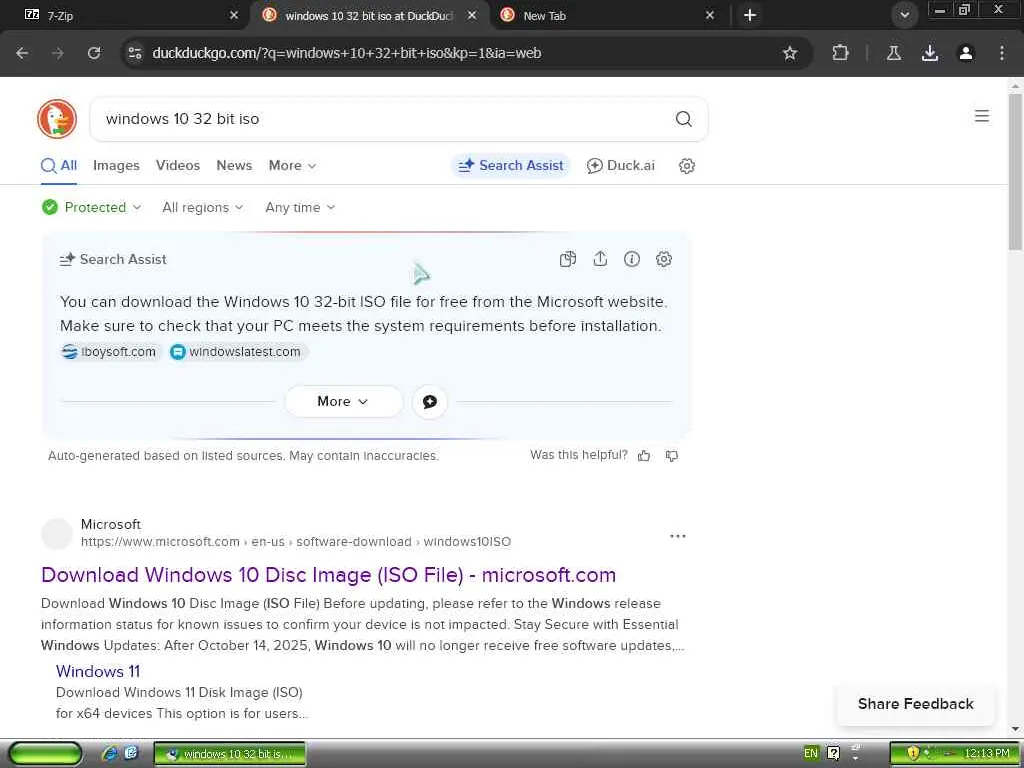Click the microsoft.com result URL
This screenshot has height=768, width=1024.
point(296,542)
